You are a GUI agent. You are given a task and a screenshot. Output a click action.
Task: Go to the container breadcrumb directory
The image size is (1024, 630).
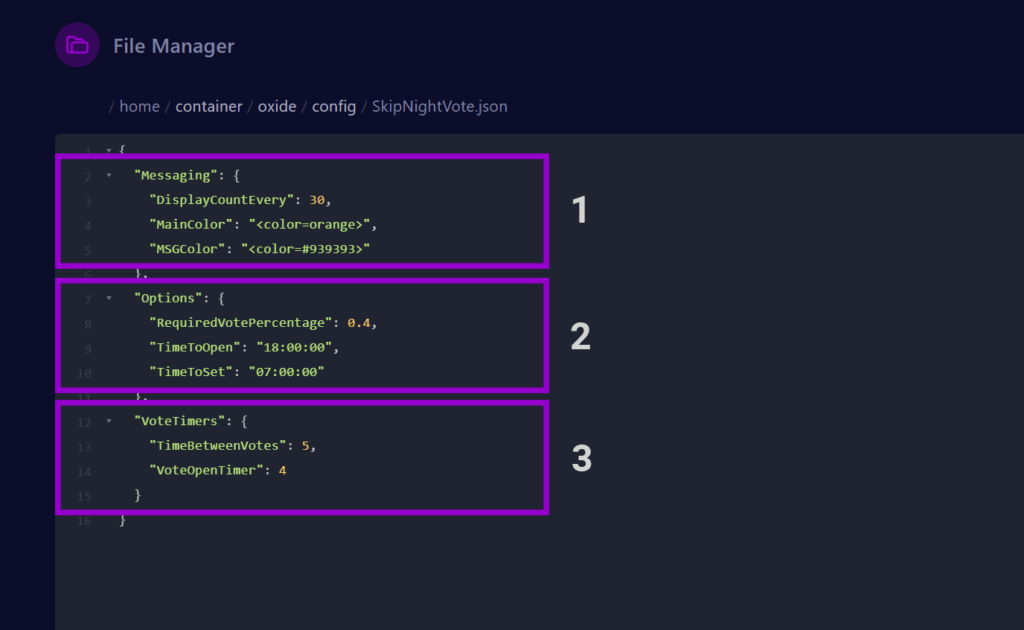tap(209, 106)
